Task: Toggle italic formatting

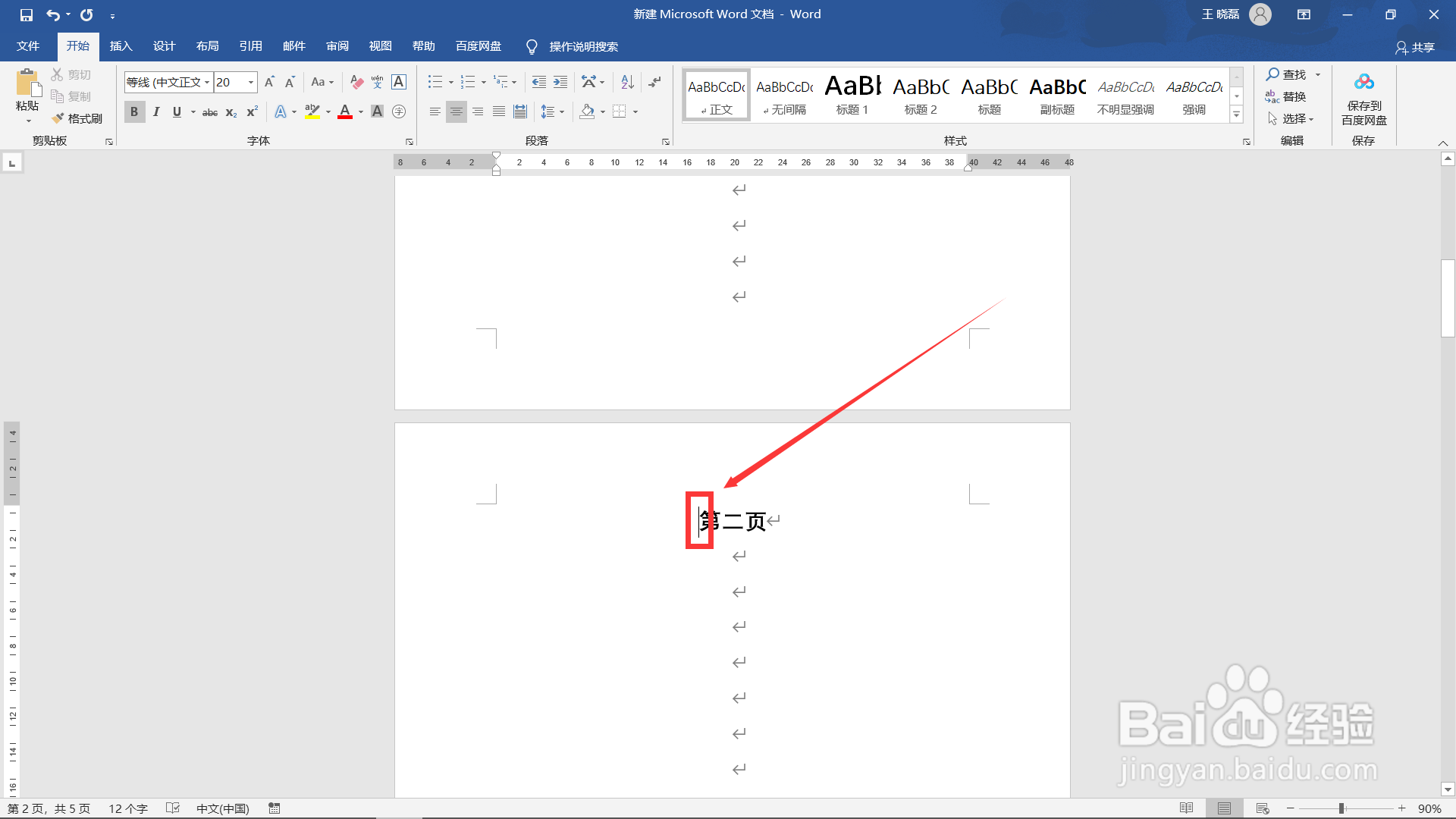Action: pyautogui.click(x=156, y=111)
